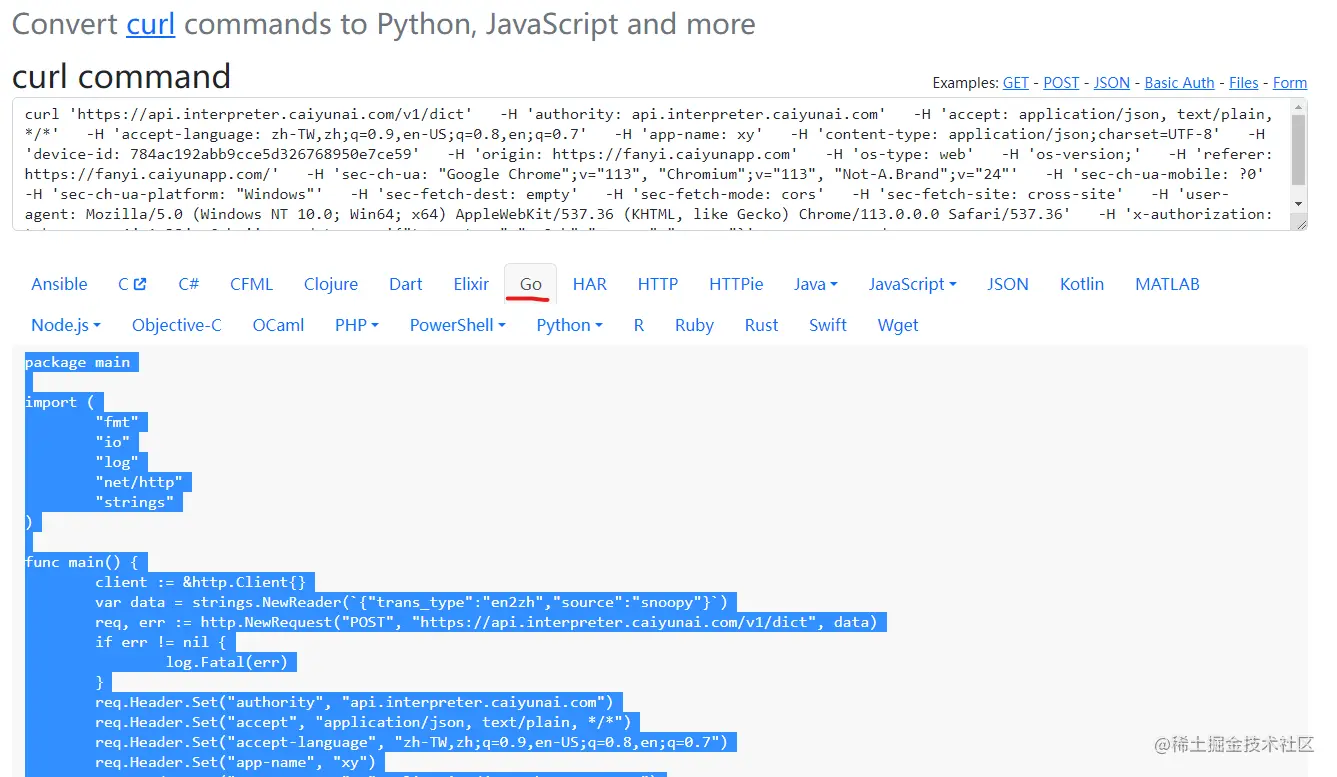Expand the PHP dropdown

click(357, 325)
